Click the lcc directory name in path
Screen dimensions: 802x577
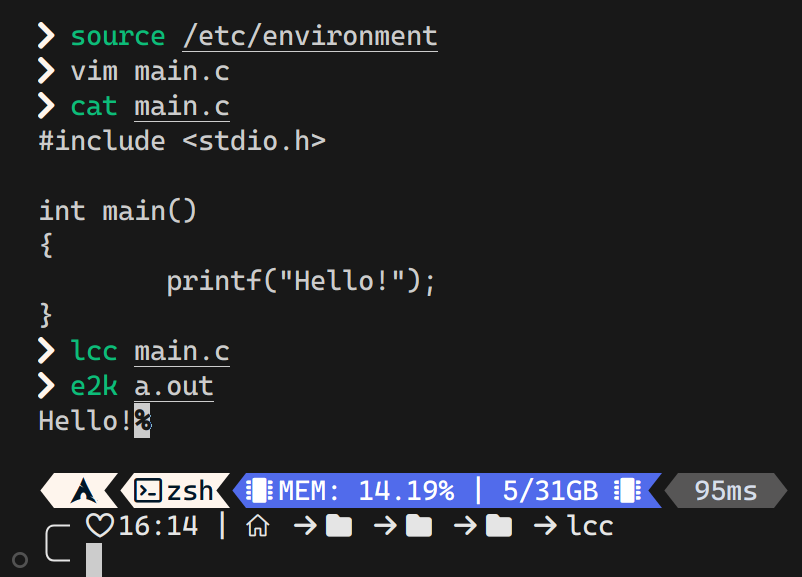pos(590,526)
